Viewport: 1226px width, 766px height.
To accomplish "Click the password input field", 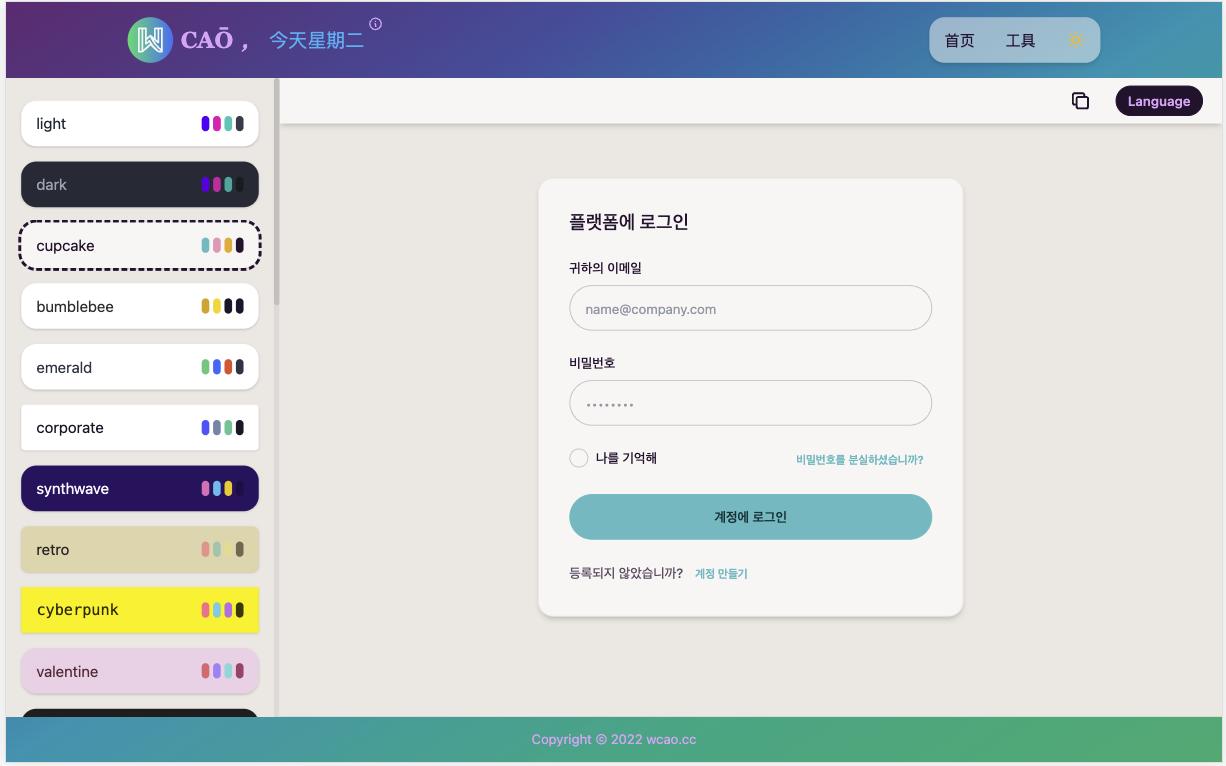I will (750, 402).
